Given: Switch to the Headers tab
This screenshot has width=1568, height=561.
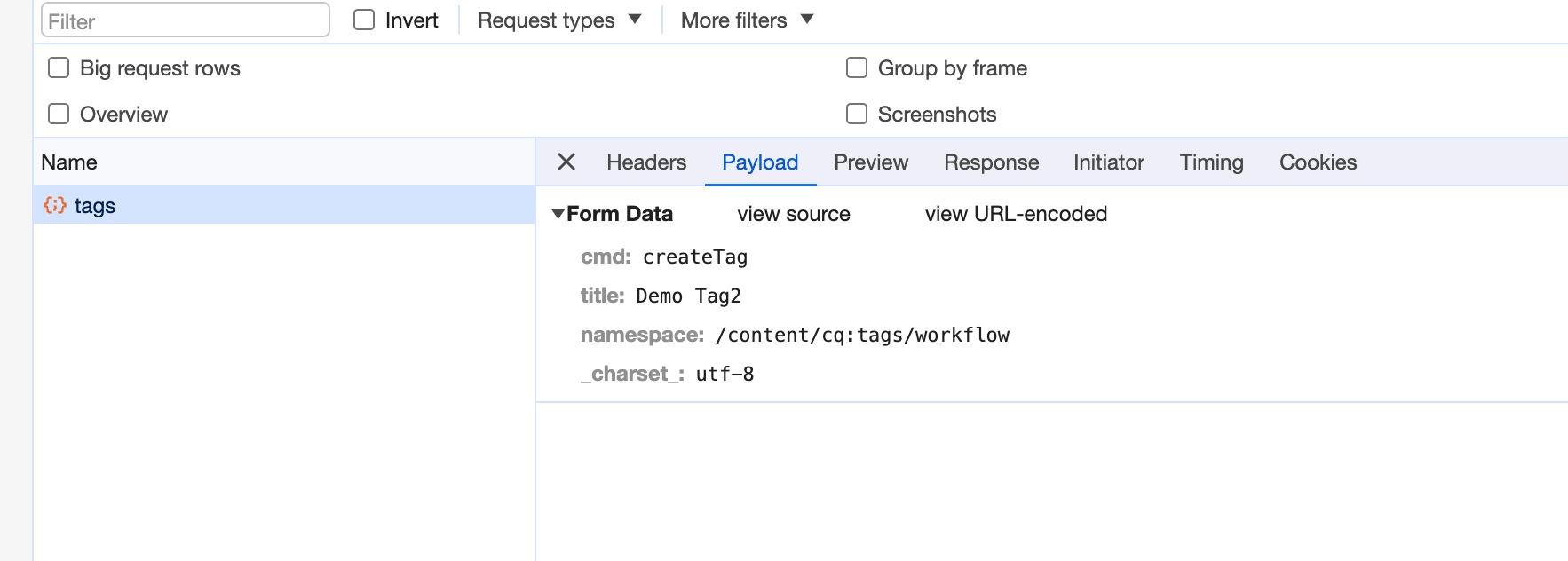Looking at the screenshot, I should tap(646, 162).
